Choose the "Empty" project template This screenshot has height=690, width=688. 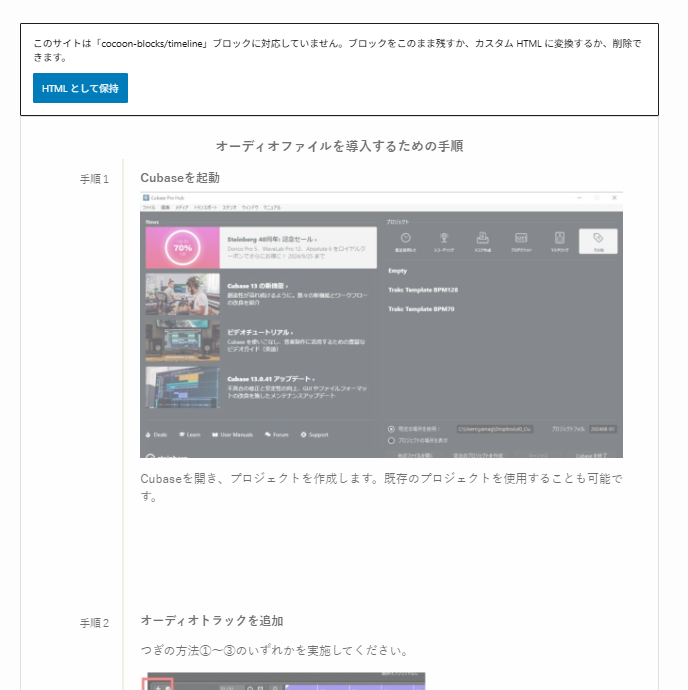pos(397,271)
